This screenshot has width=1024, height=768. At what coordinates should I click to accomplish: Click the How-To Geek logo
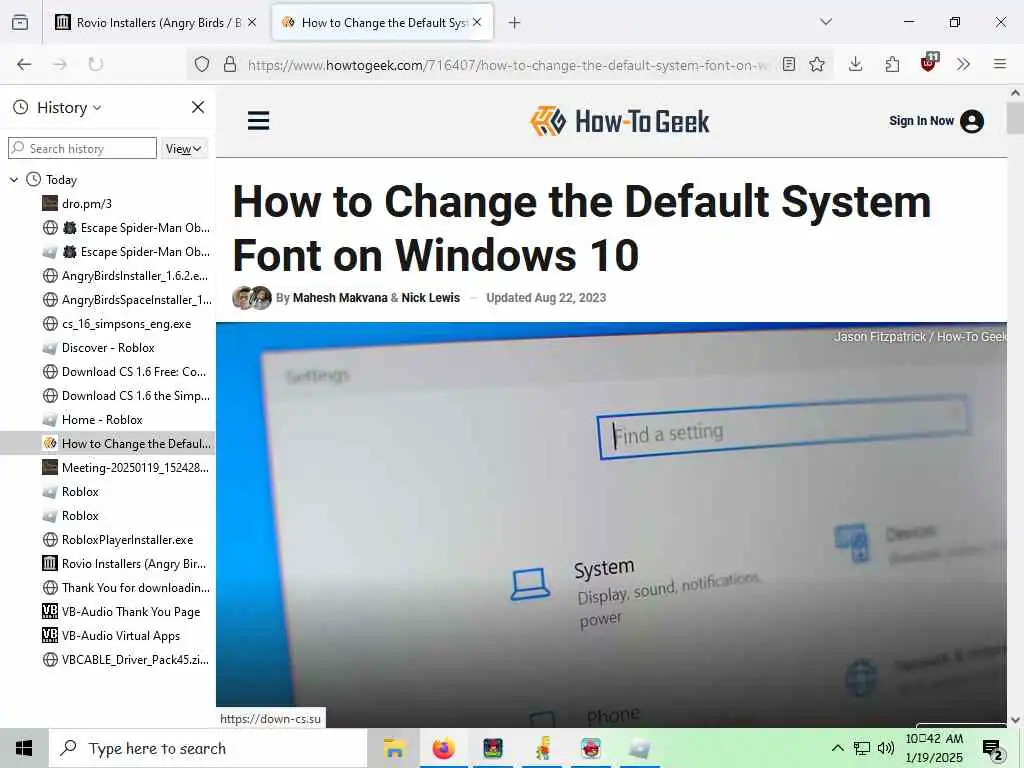pyautogui.click(x=619, y=121)
